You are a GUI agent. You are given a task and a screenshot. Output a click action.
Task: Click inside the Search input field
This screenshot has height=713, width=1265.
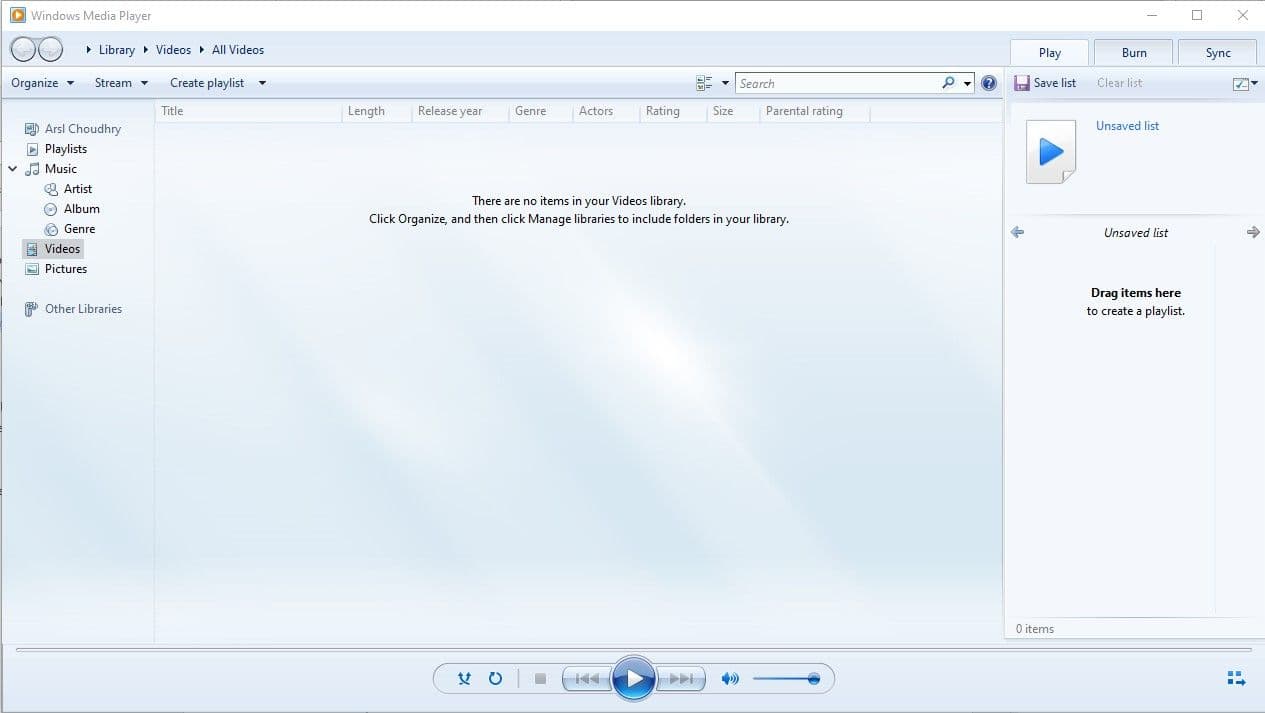click(837, 83)
